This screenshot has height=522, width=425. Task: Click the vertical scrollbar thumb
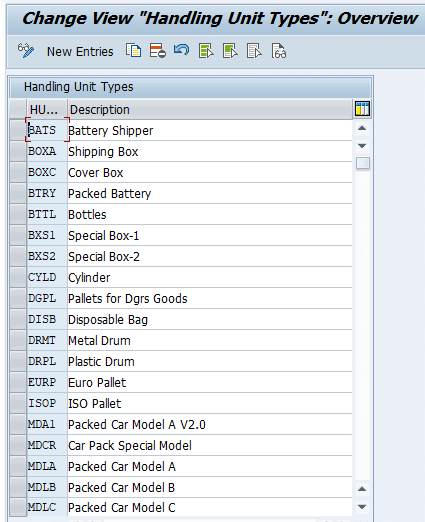[x=363, y=163]
